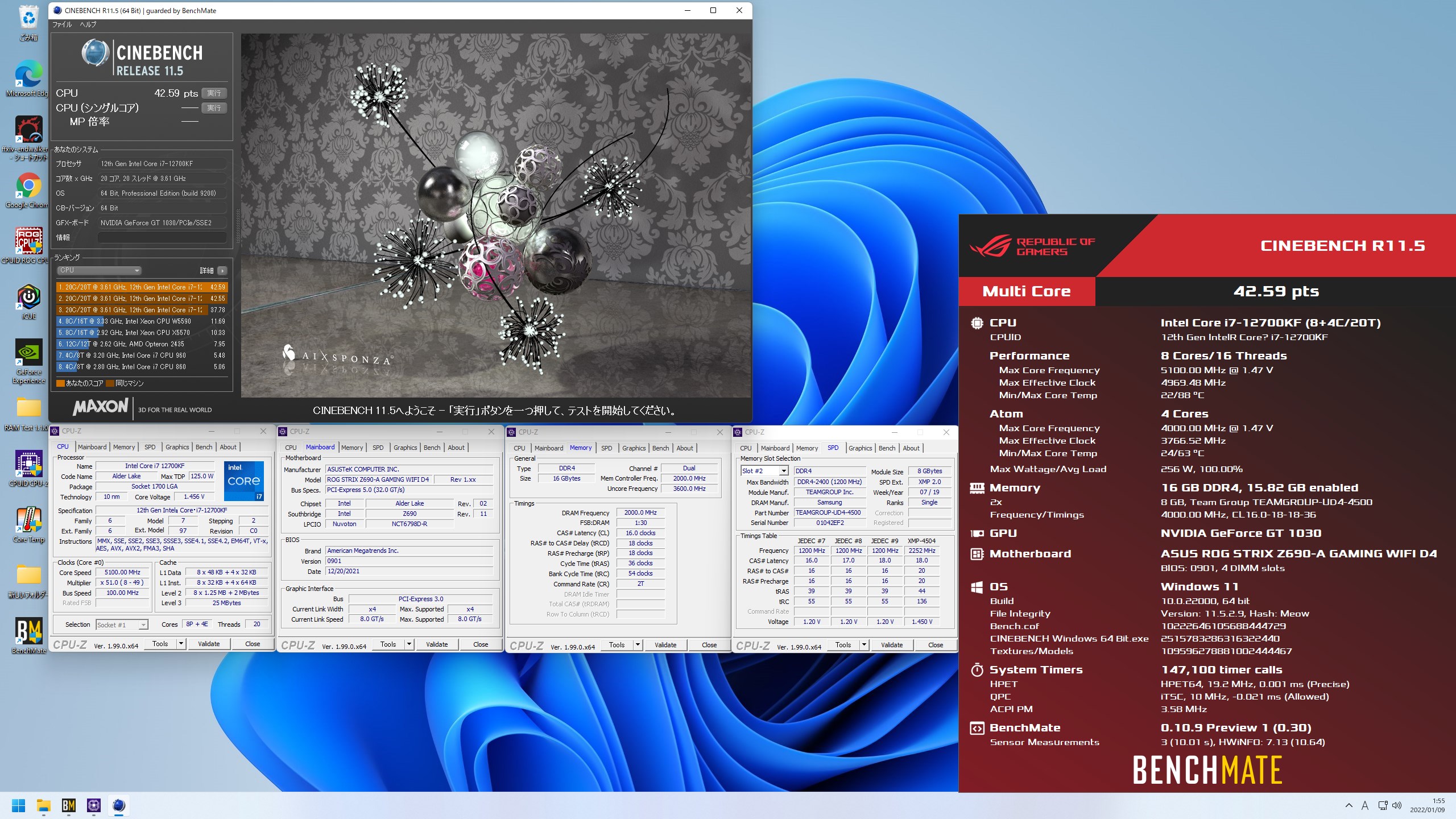Click the Intel Core i7 logo badge

[244, 481]
